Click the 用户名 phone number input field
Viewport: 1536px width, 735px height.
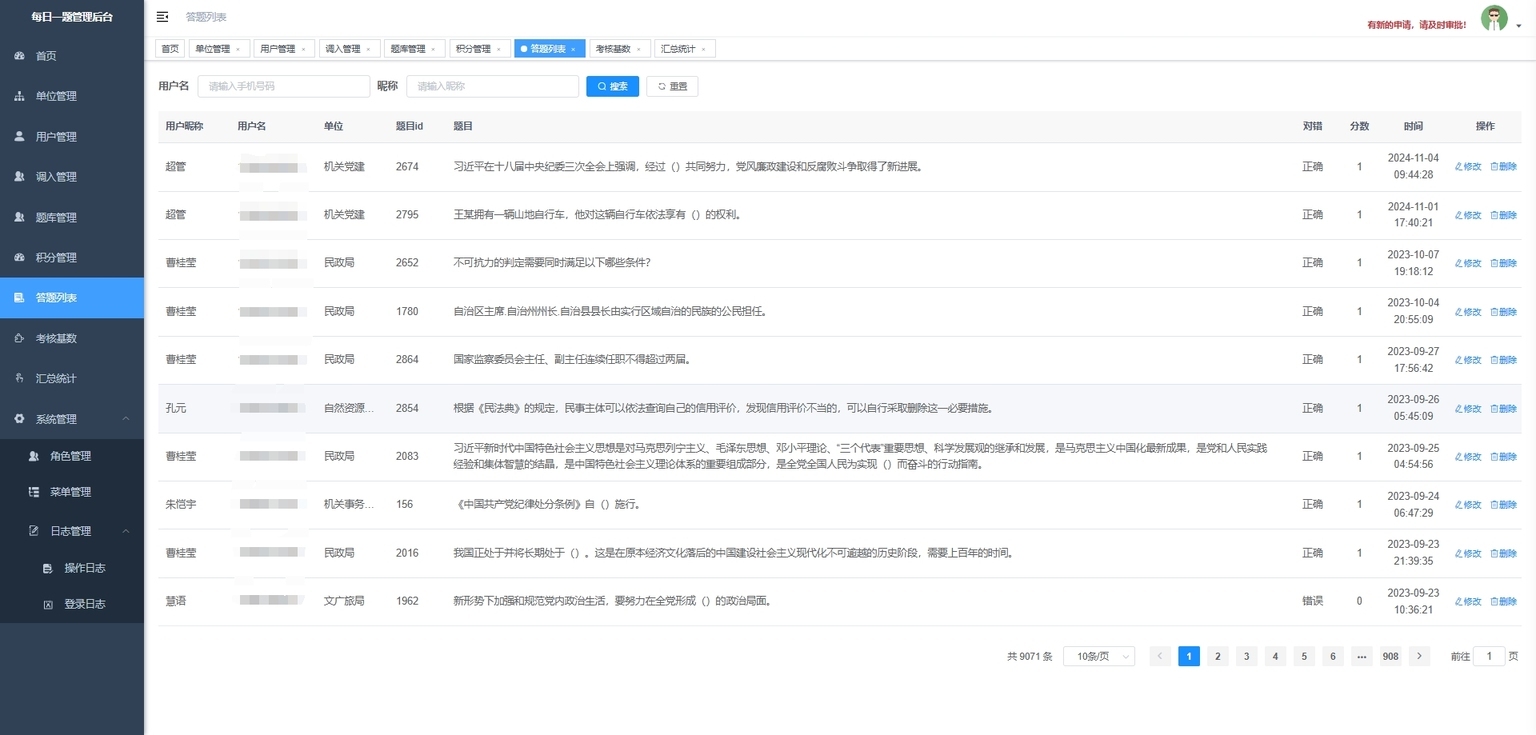283,87
